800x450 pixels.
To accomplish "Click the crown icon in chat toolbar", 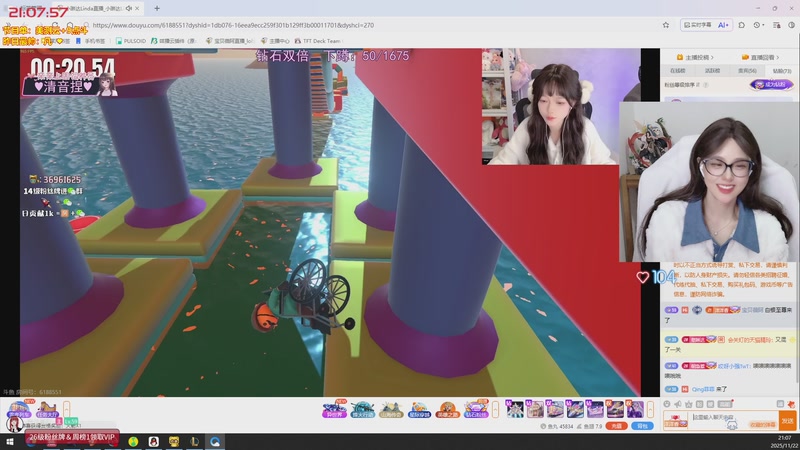I will coord(689,404).
